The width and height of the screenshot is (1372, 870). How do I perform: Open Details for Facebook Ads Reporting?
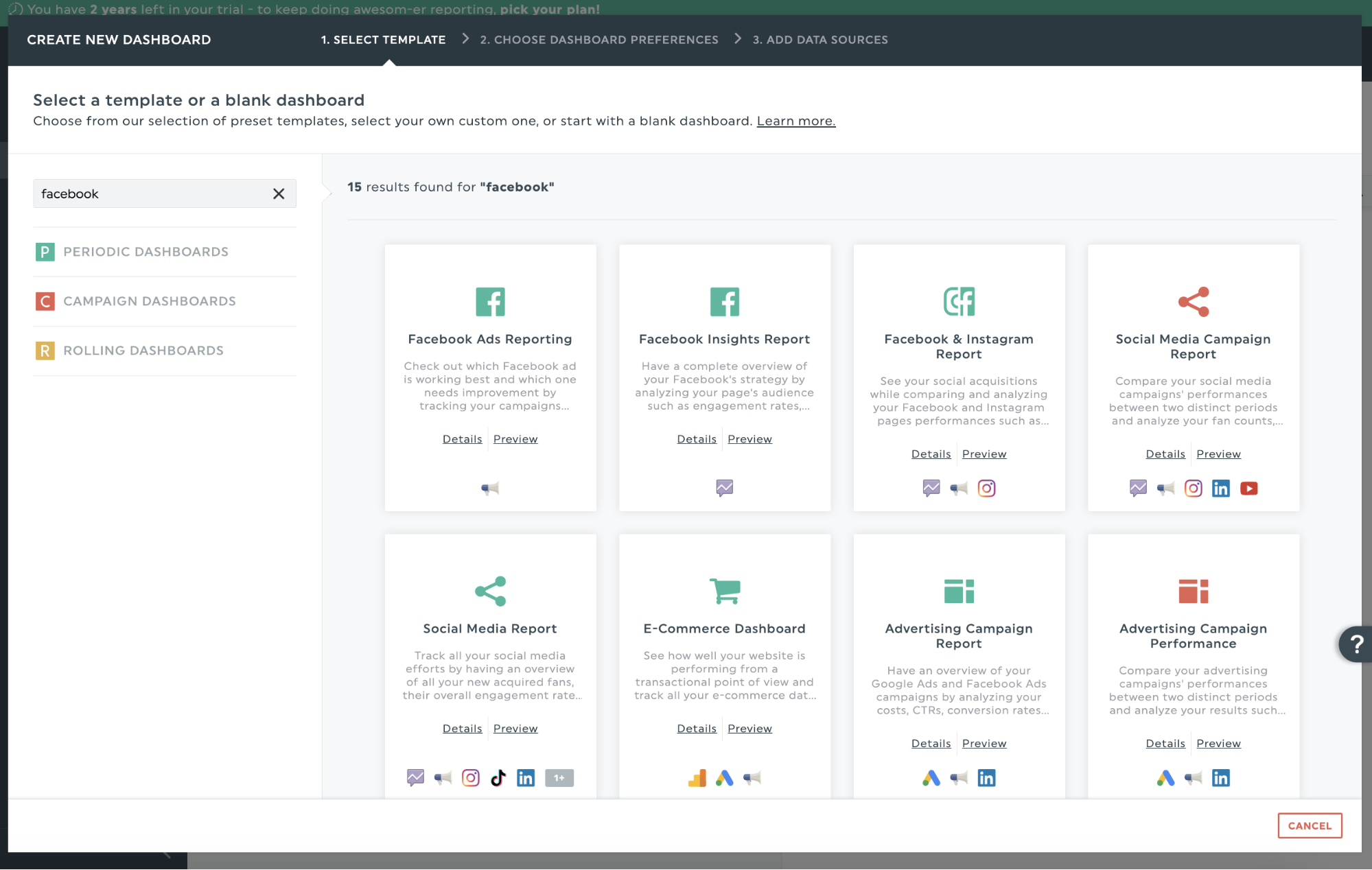[x=463, y=439]
